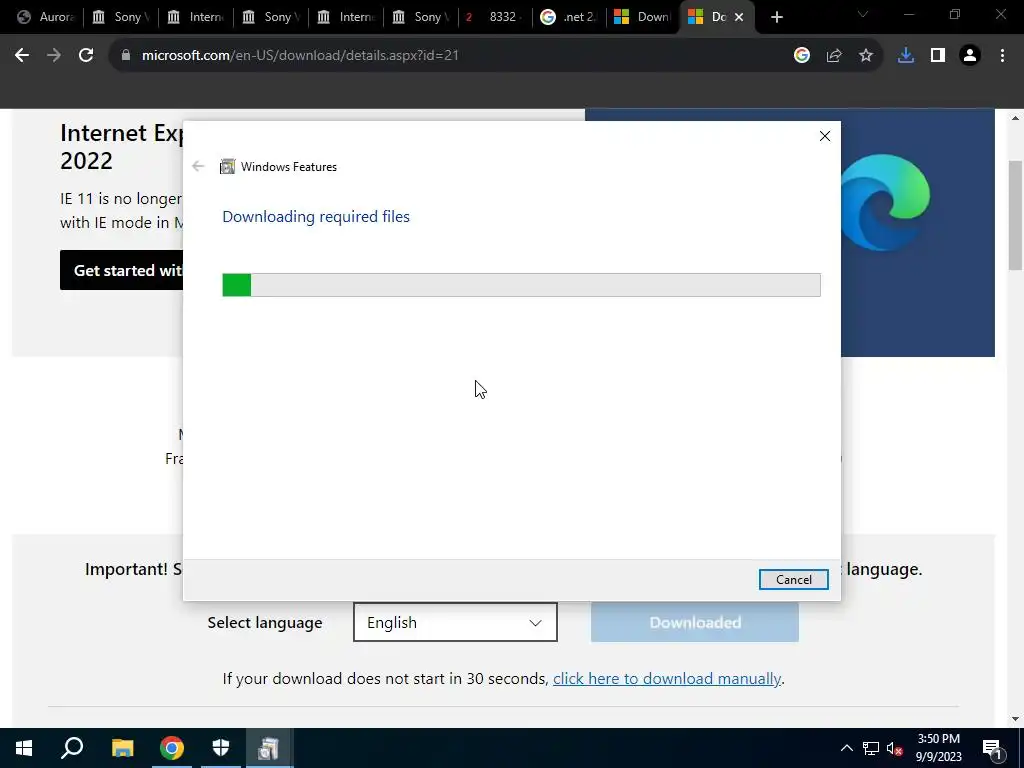Image resolution: width=1024 pixels, height=768 pixels.
Task: Bookmark this page with star
Action: click(x=866, y=56)
